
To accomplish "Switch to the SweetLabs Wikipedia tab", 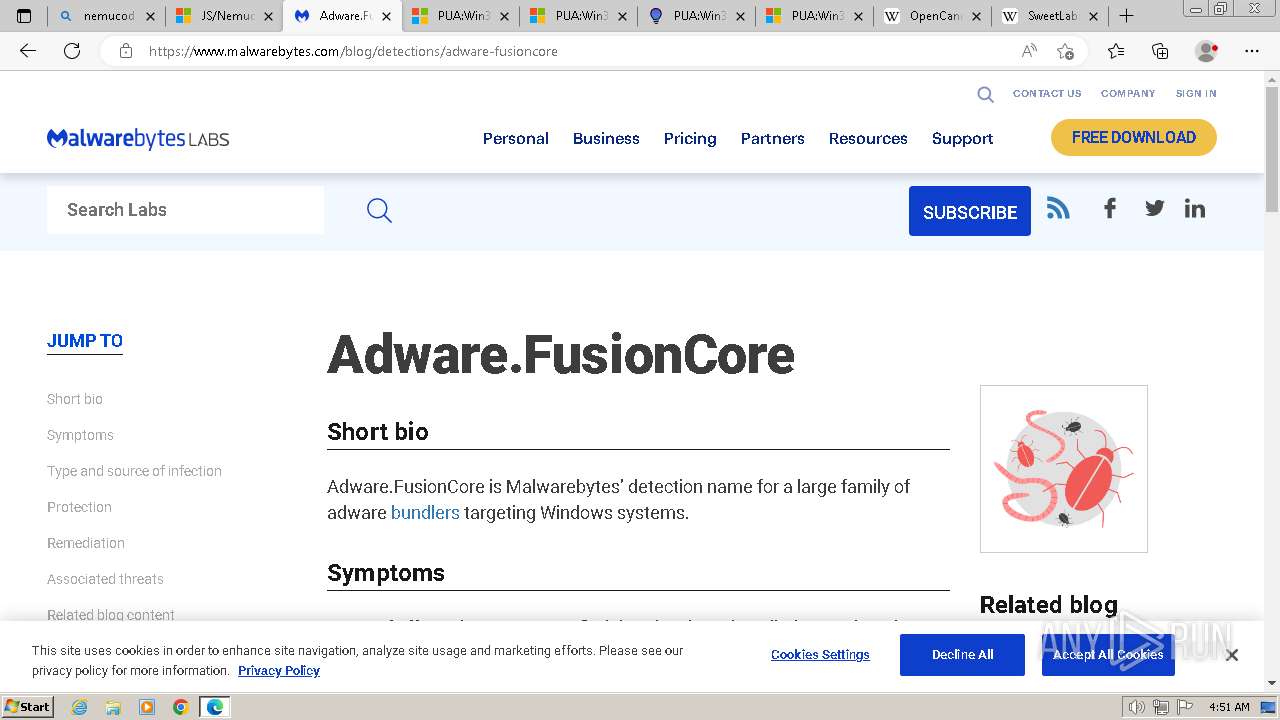I will click(x=1050, y=16).
